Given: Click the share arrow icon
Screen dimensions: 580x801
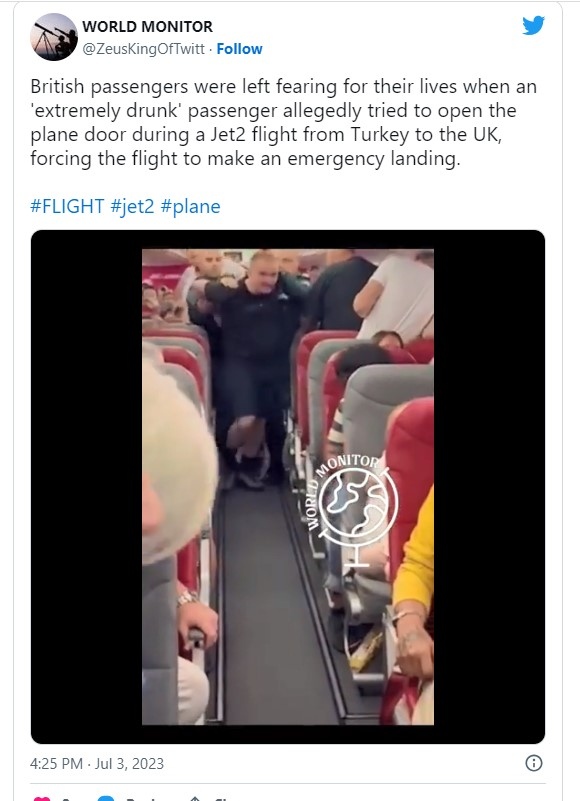Looking at the screenshot, I should [x=195, y=798].
